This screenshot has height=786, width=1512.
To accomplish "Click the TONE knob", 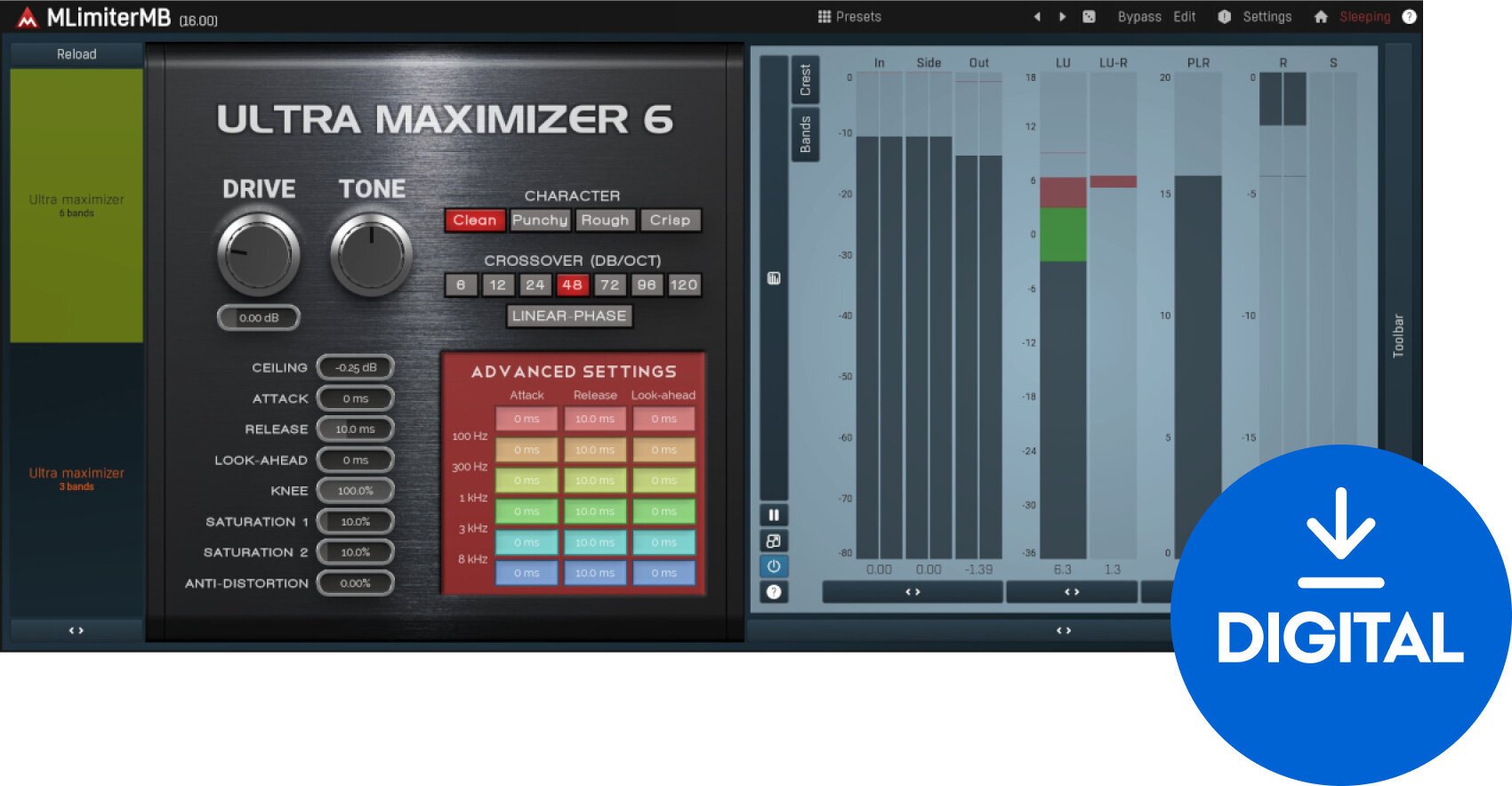I will [372, 254].
